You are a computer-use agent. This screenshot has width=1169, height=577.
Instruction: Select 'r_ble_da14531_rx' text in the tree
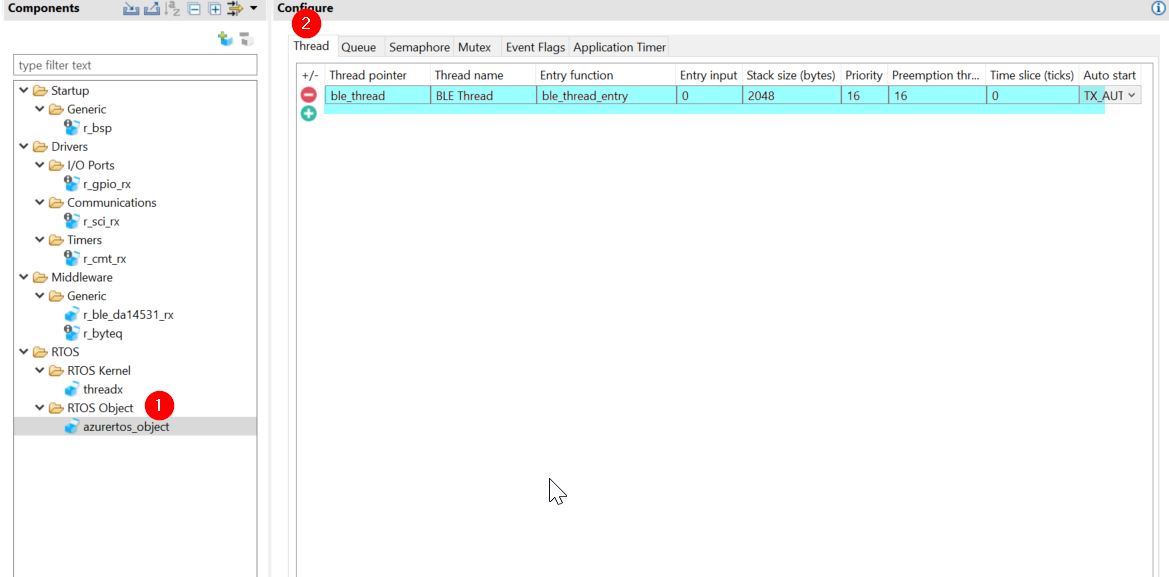pyautogui.click(x=128, y=315)
